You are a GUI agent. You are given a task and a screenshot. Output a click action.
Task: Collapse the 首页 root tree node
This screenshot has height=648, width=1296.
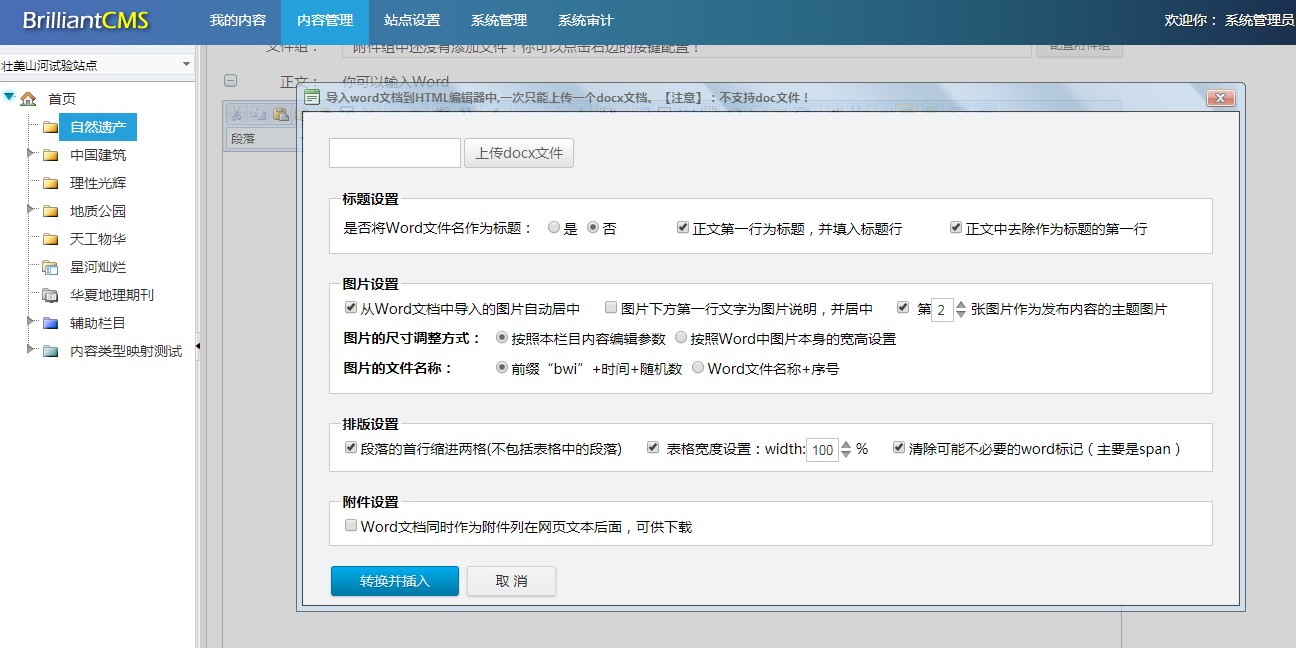(9, 98)
